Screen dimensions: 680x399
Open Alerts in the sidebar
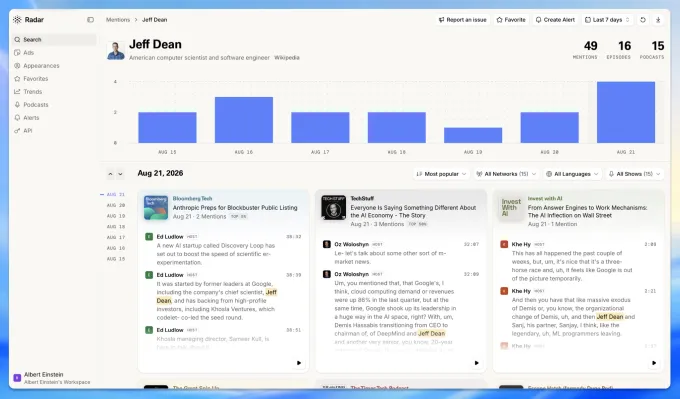[x=54, y=118]
